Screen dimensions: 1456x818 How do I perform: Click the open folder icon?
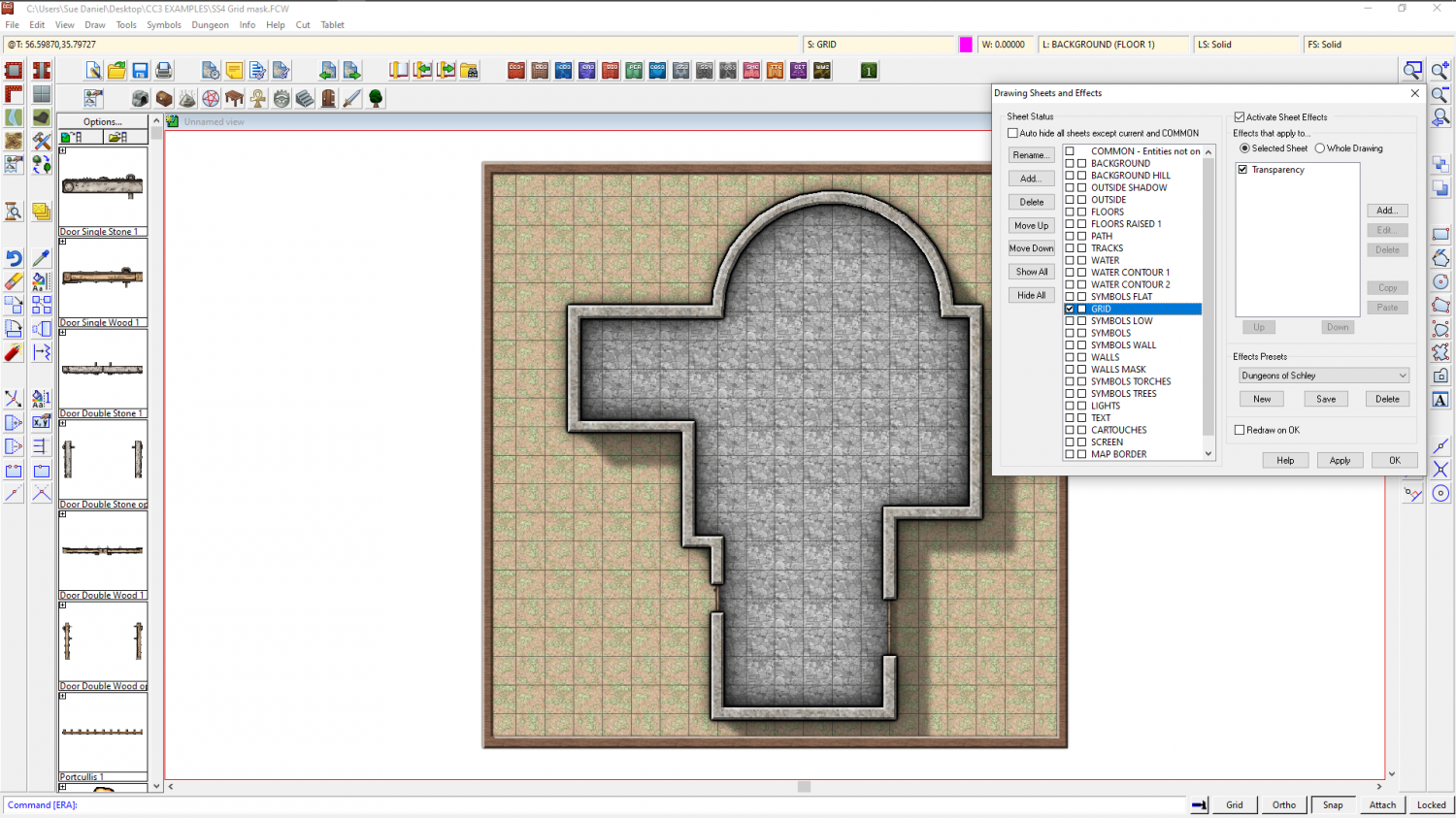coord(116,71)
